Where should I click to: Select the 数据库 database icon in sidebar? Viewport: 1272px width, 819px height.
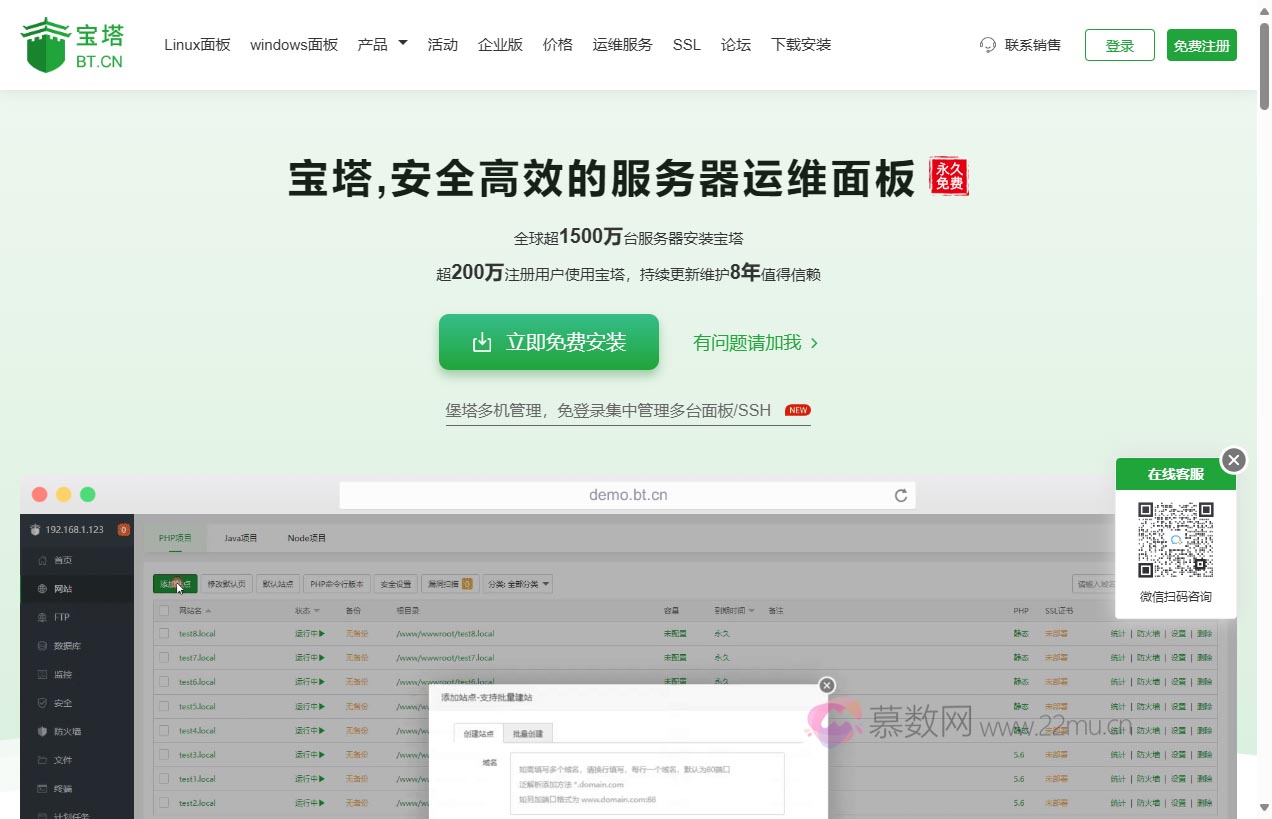pos(42,646)
